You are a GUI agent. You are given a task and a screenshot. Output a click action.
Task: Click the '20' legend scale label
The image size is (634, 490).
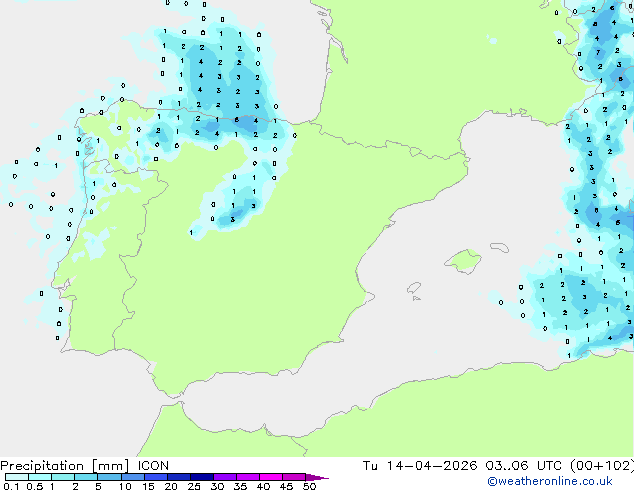click(x=171, y=486)
